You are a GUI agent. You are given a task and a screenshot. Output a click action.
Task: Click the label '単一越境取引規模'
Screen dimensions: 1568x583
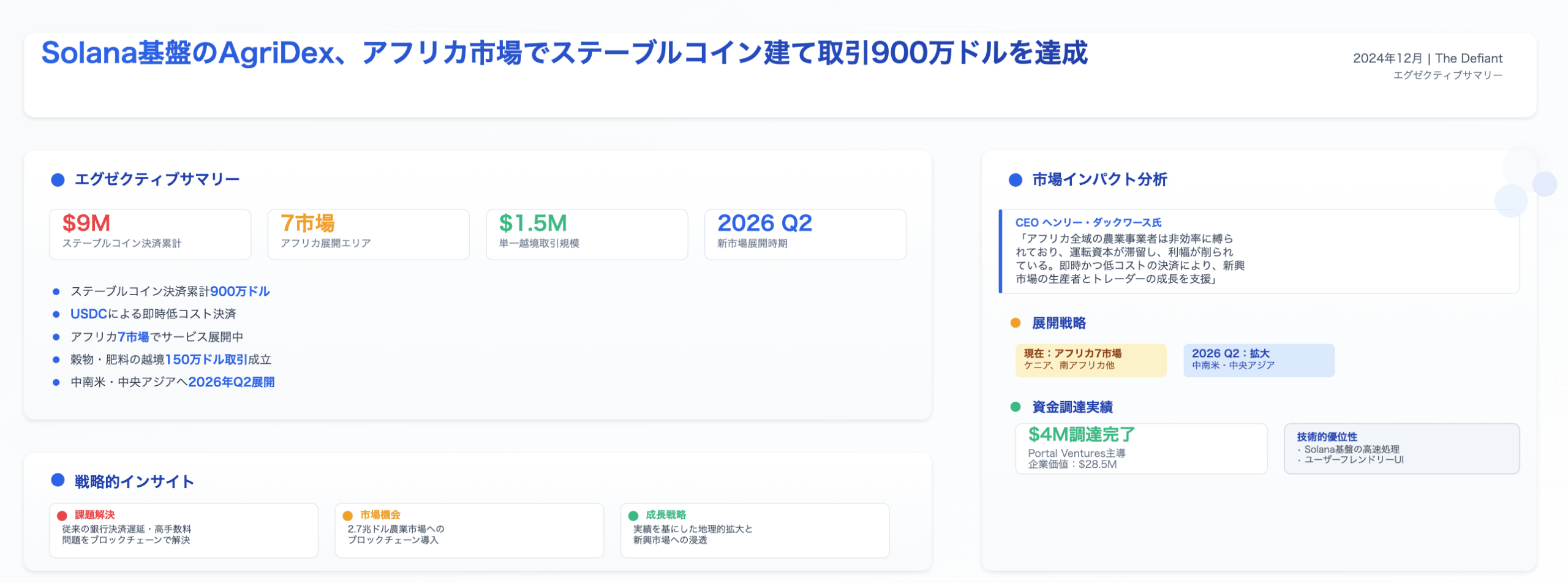tap(539, 243)
